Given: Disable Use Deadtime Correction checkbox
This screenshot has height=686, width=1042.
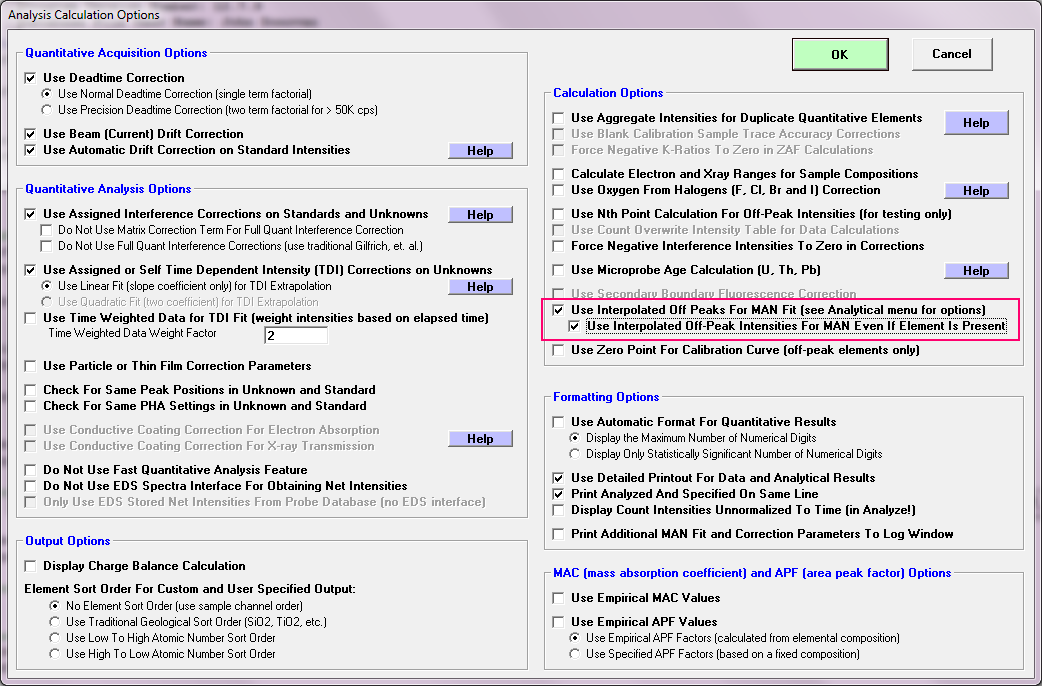Looking at the screenshot, I should [x=31, y=78].
